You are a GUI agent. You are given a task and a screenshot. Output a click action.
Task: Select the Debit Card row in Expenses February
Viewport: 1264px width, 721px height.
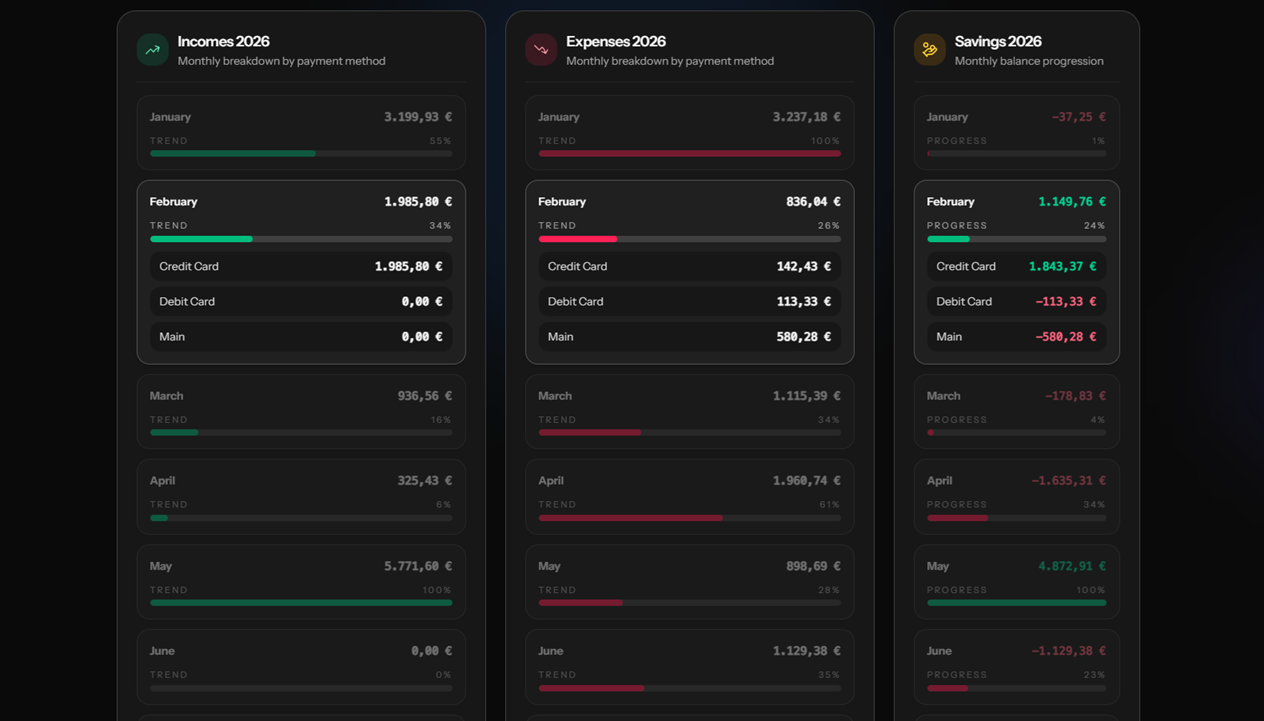690,302
